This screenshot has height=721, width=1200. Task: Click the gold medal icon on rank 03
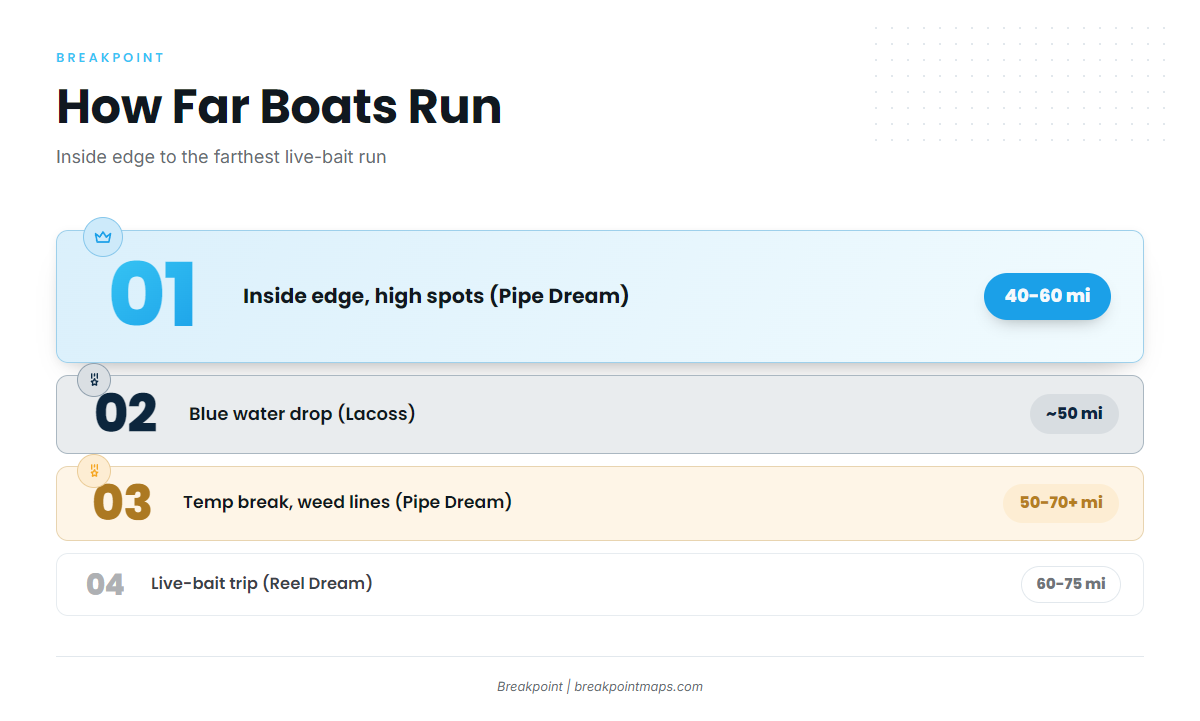click(x=94, y=470)
